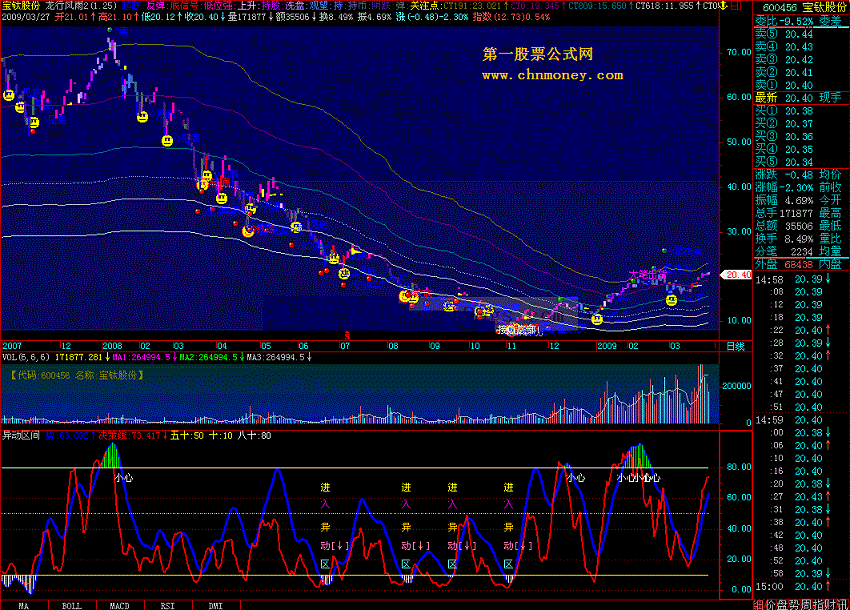Click the 最新 20.40 latest price row
Viewport: 850px width, 610px height.
(801, 98)
